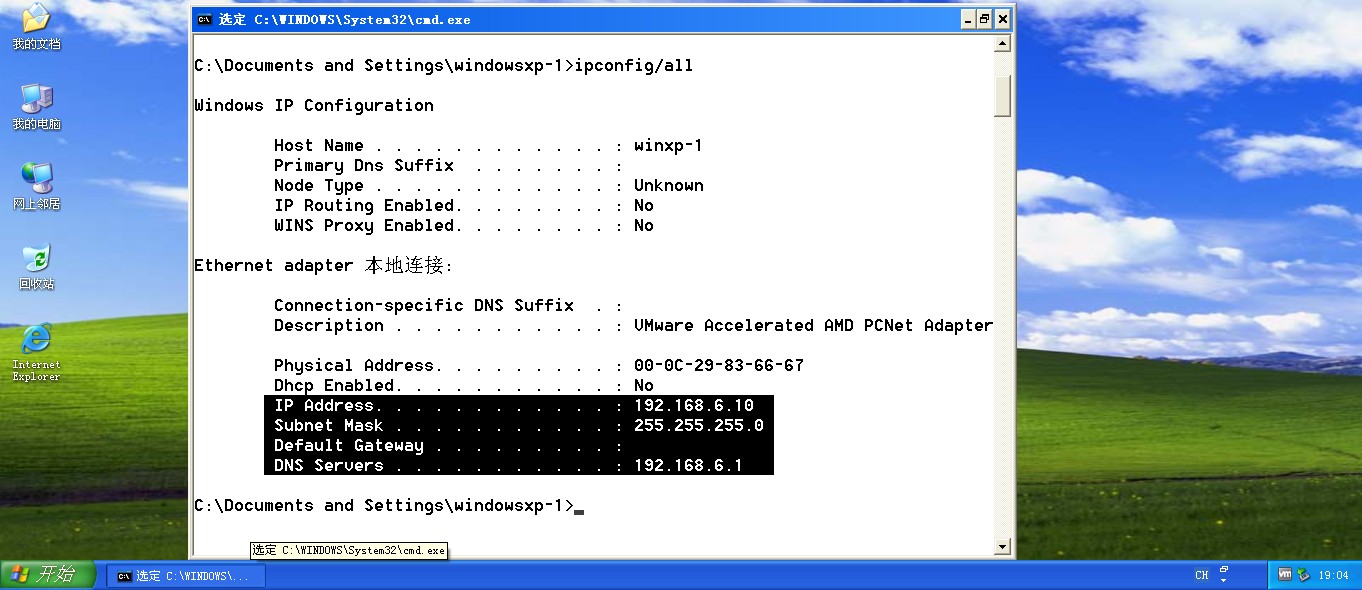Viewport: 1362px width, 590px height.
Task: Click the IP Address 192.168.6.10 value
Action: [694, 406]
